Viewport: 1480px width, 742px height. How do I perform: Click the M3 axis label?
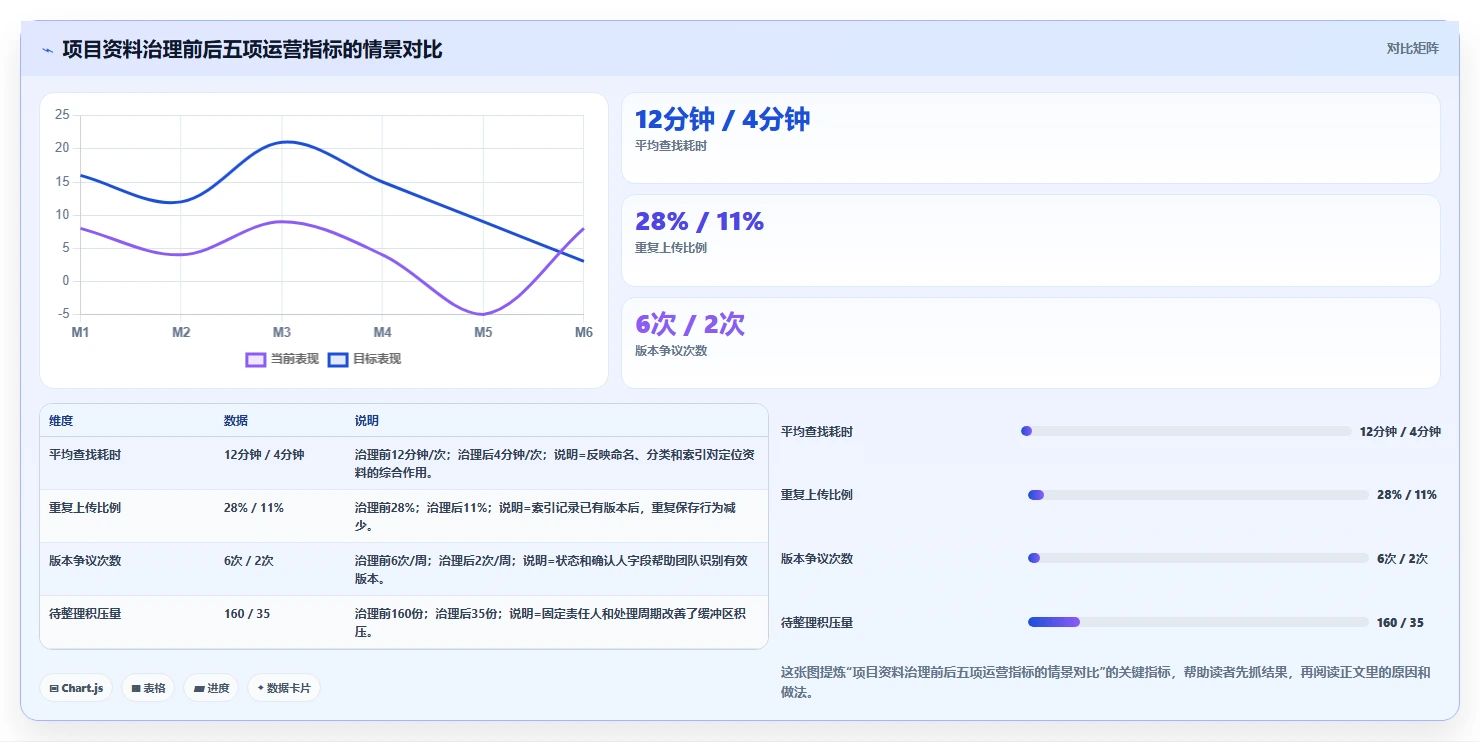click(x=282, y=332)
